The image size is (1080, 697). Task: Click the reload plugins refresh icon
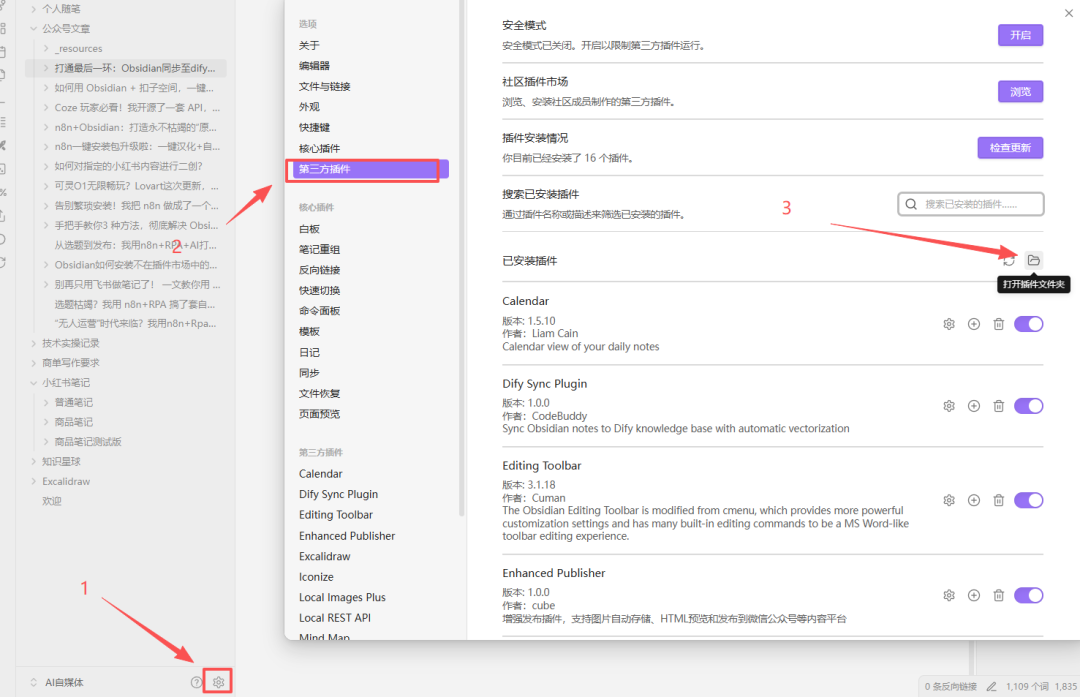coord(1009,260)
